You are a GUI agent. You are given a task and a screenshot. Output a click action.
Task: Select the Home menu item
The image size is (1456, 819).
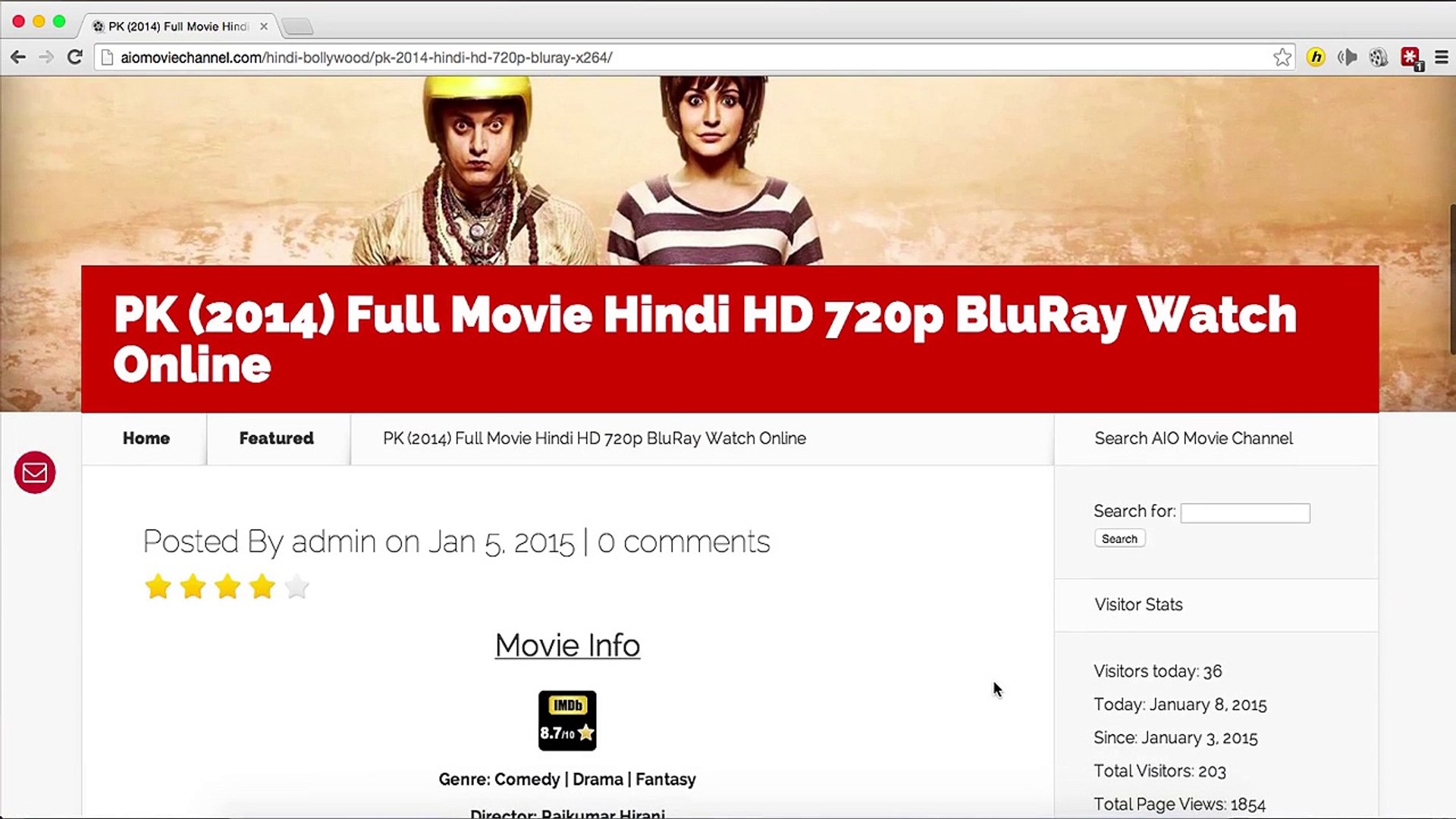[x=146, y=438]
